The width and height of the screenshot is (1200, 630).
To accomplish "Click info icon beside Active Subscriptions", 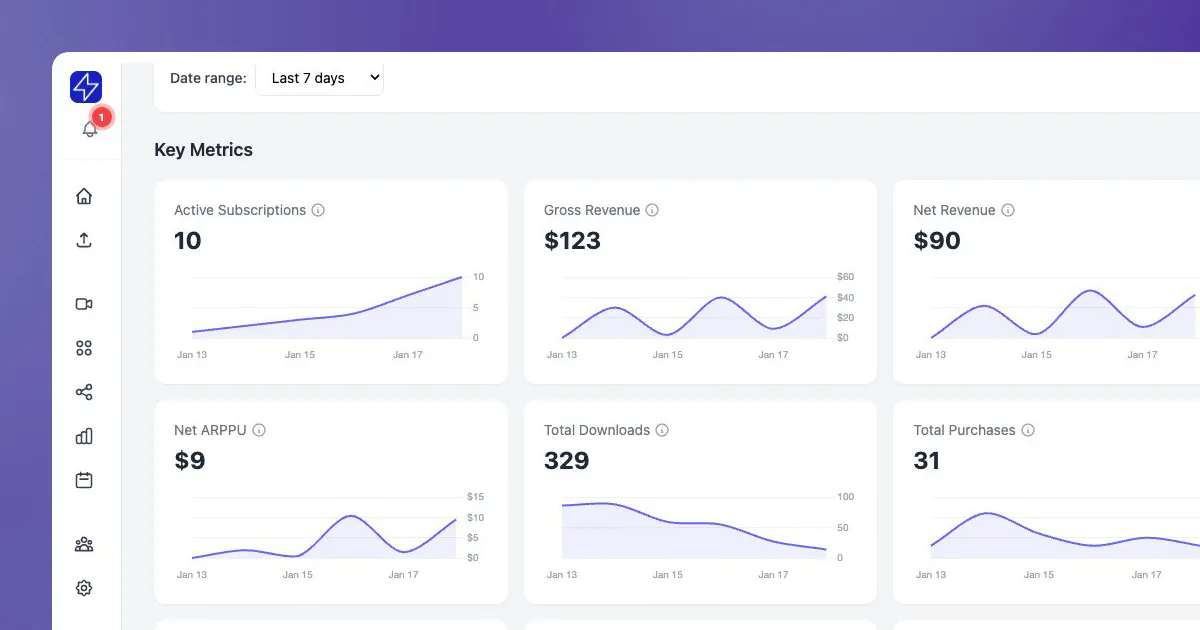I will (318, 210).
